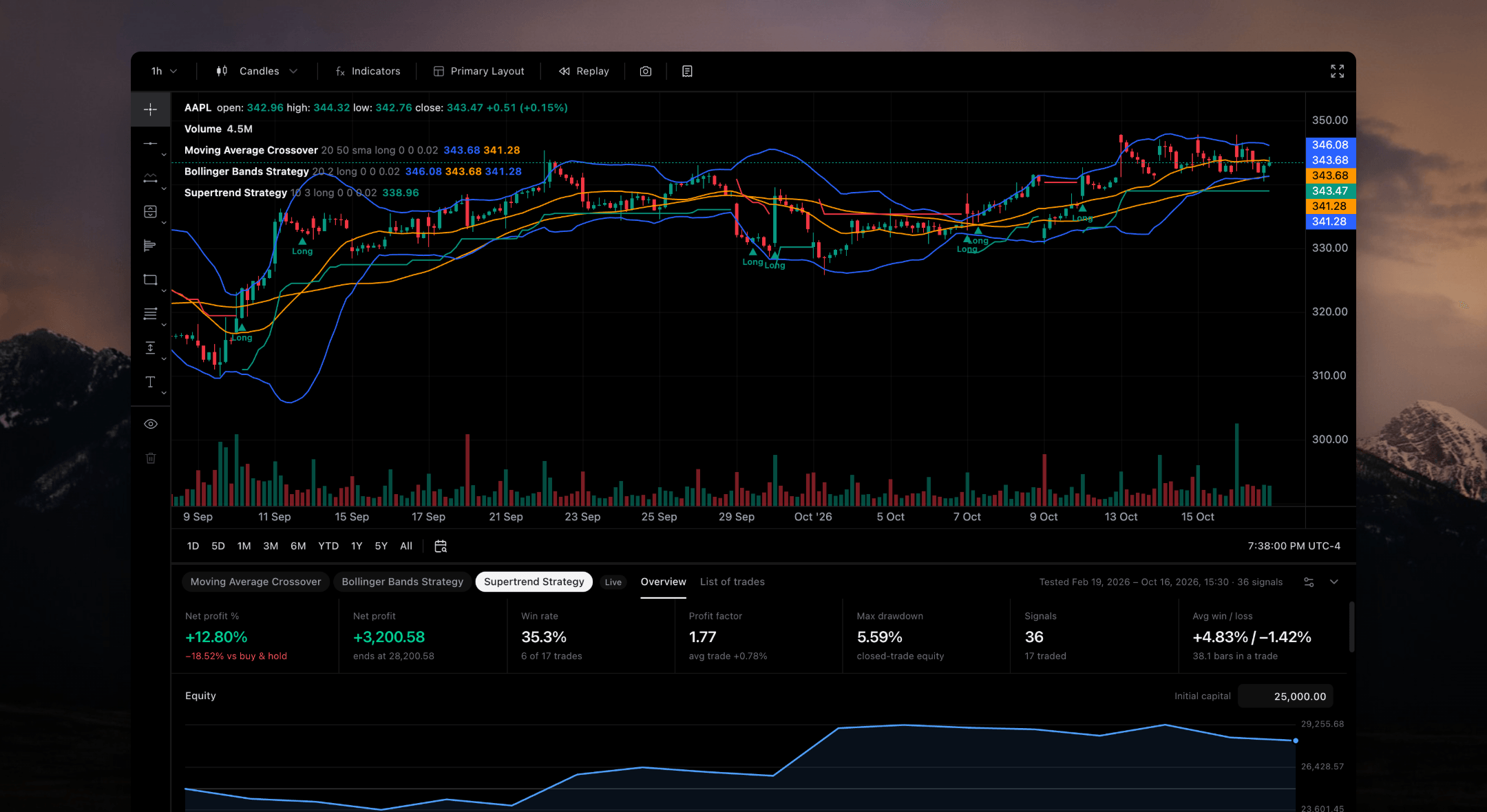Open the Indicators menu
1487x812 pixels.
point(368,71)
